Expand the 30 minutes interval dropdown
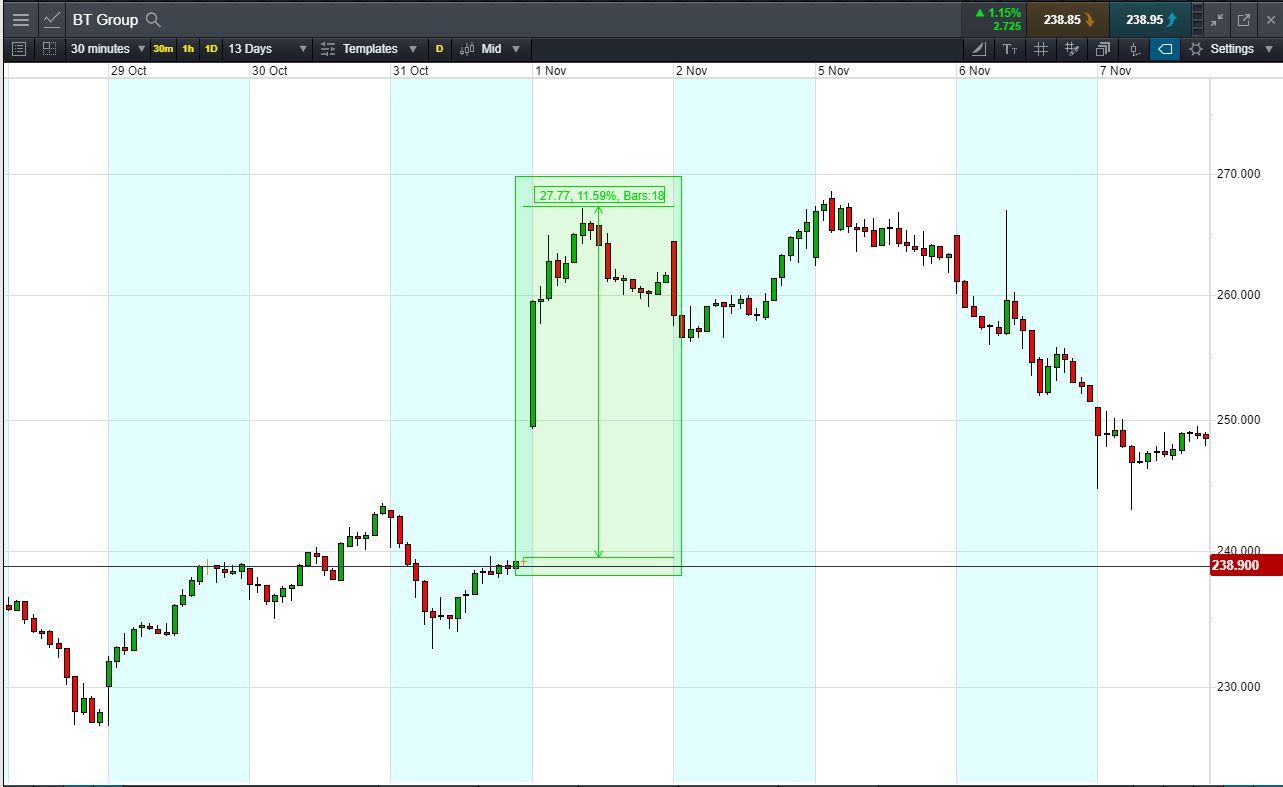Screen dimensions: 1283x787 point(108,49)
